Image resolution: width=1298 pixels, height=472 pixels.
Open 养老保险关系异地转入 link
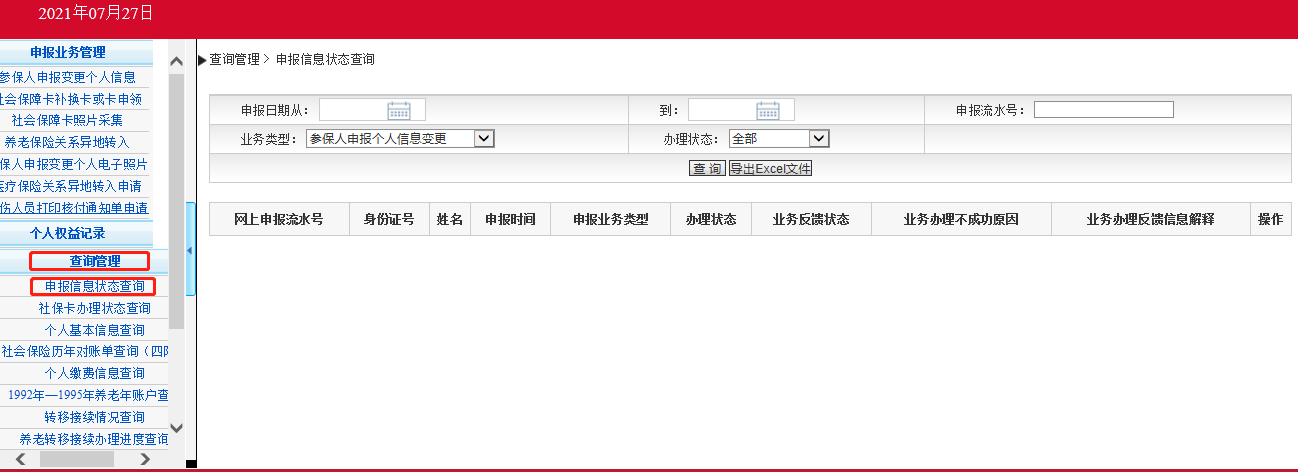pyautogui.click(x=68, y=142)
